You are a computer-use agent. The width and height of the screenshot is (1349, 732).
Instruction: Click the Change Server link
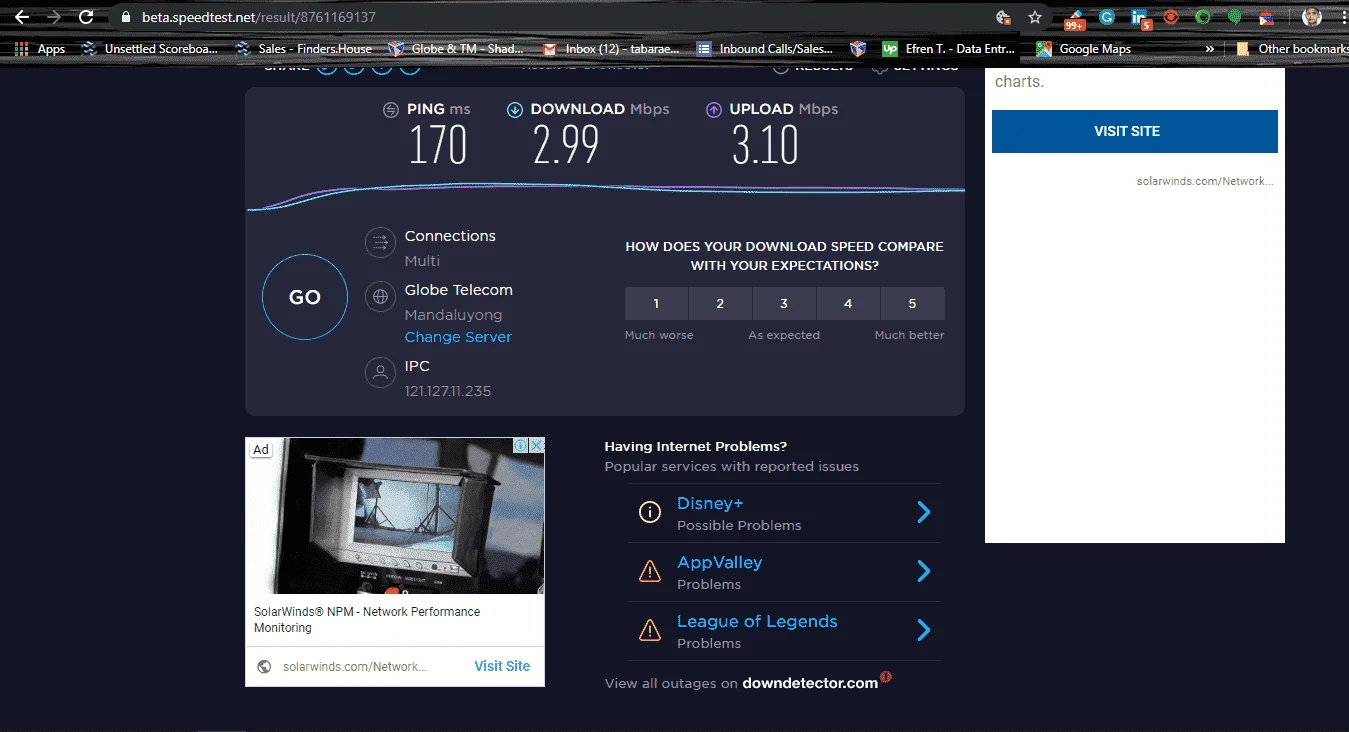[458, 337]
